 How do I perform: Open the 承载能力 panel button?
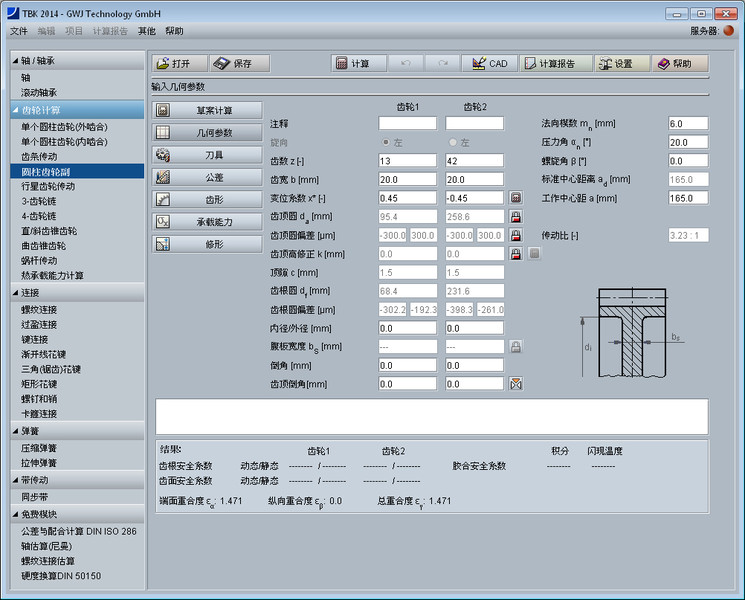[207, 221]
